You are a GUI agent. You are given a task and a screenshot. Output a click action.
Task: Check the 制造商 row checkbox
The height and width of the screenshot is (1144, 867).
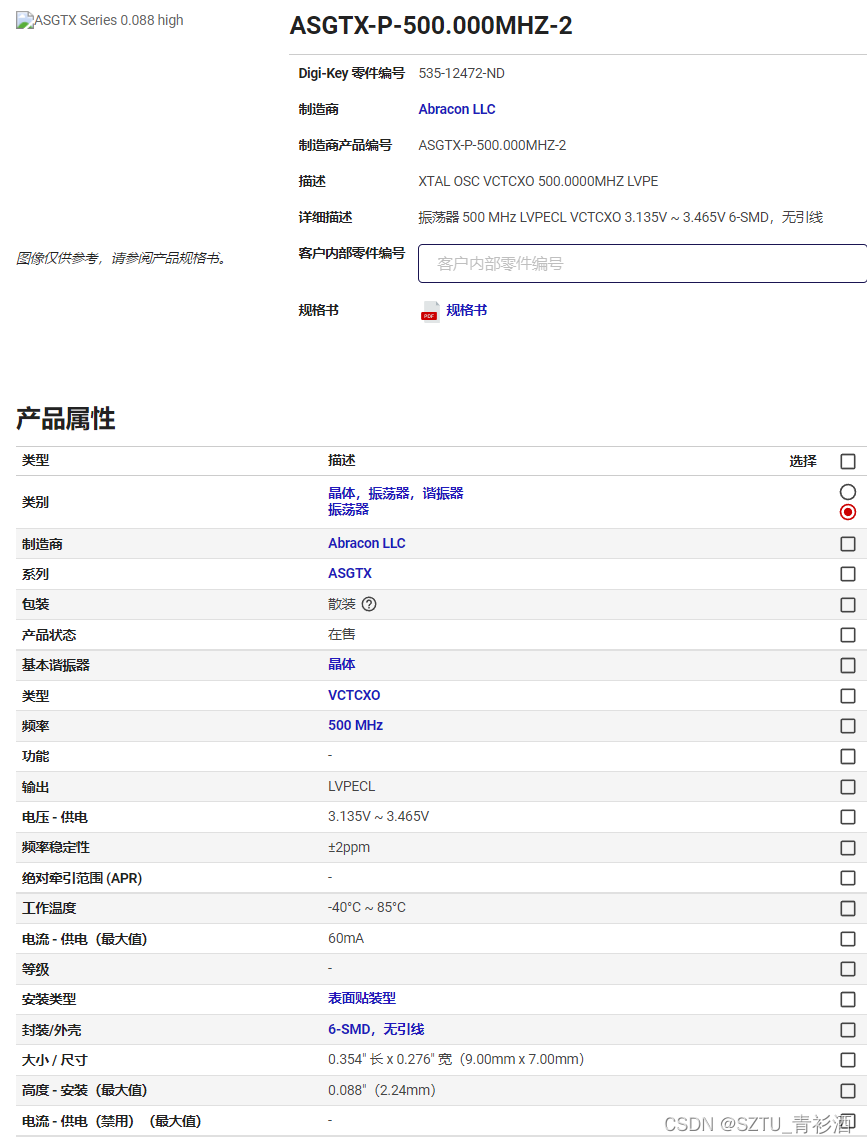tap(848, 544)
